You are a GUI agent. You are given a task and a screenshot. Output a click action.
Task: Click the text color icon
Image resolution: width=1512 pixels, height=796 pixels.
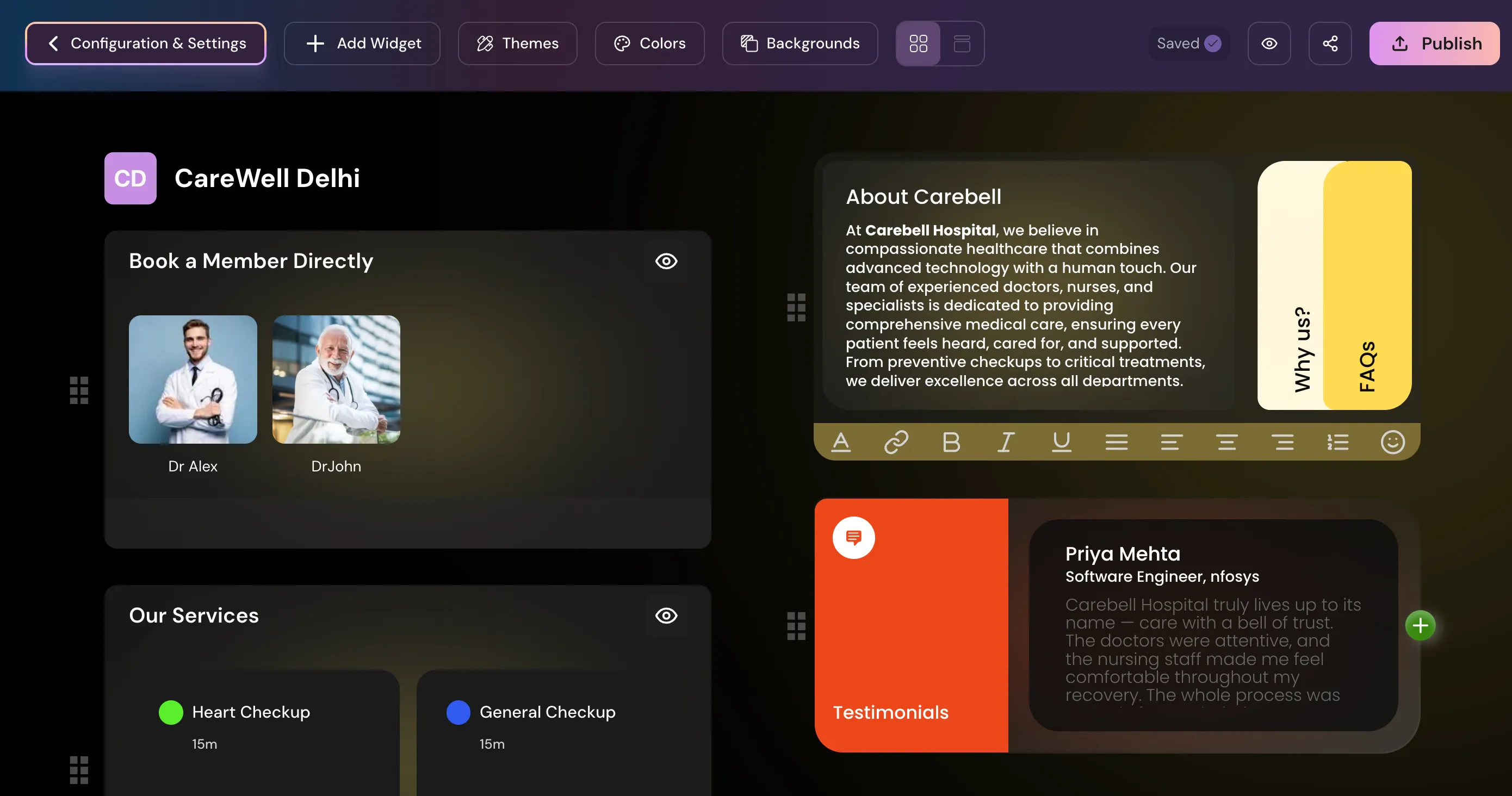(x=841, y=441)
